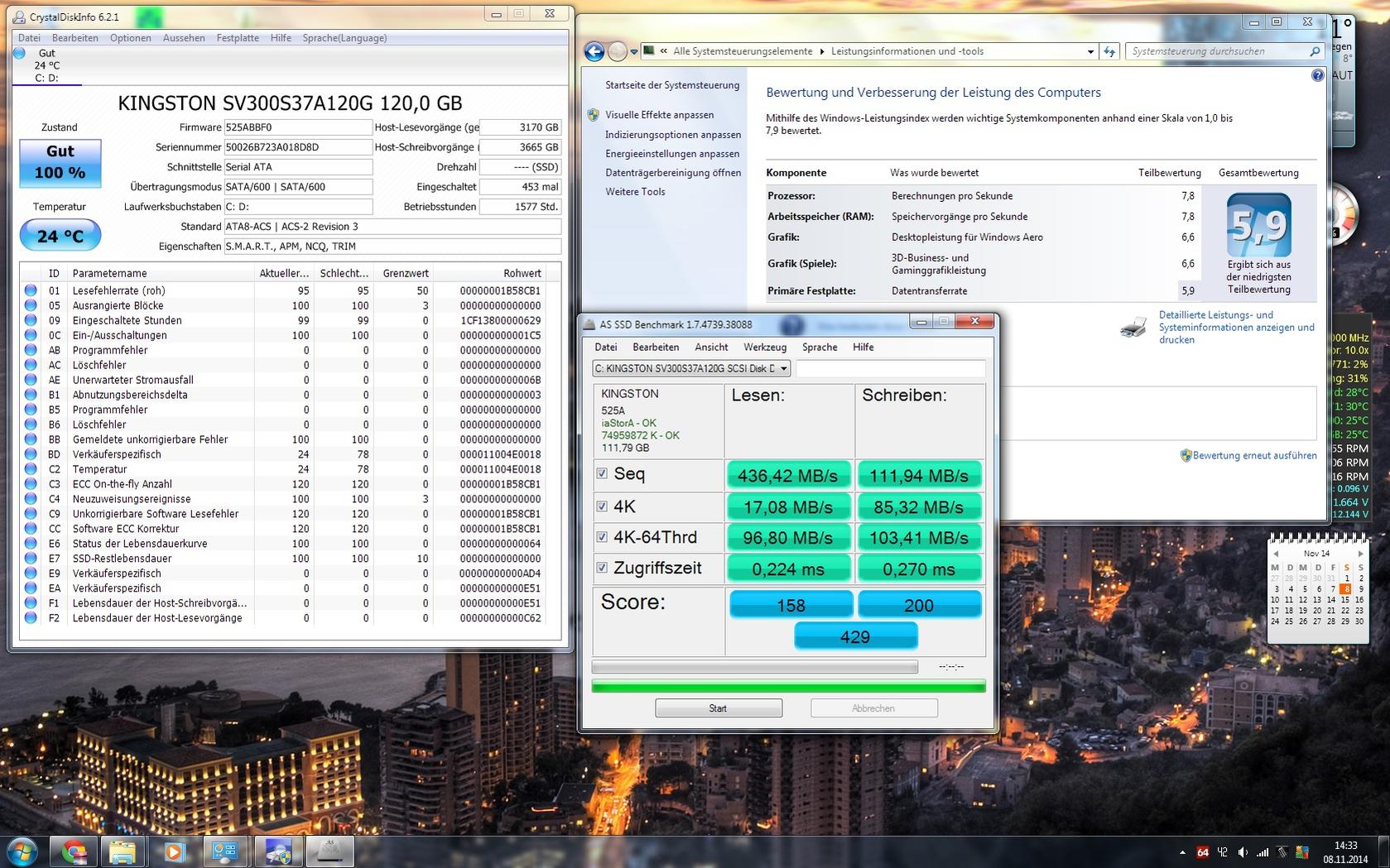Click the 24 °C temperature button
1390x868 pixels.
(60, 236)
